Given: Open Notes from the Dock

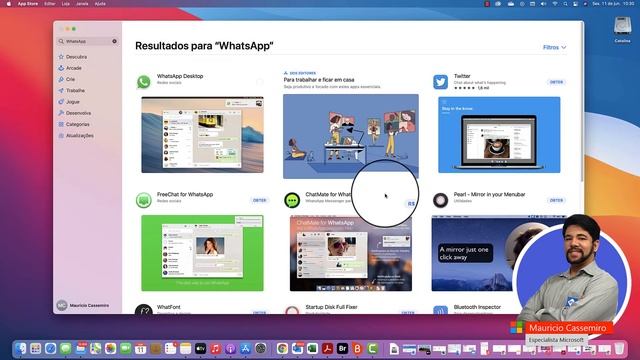Looking at the screenshot, I should 186,349.
